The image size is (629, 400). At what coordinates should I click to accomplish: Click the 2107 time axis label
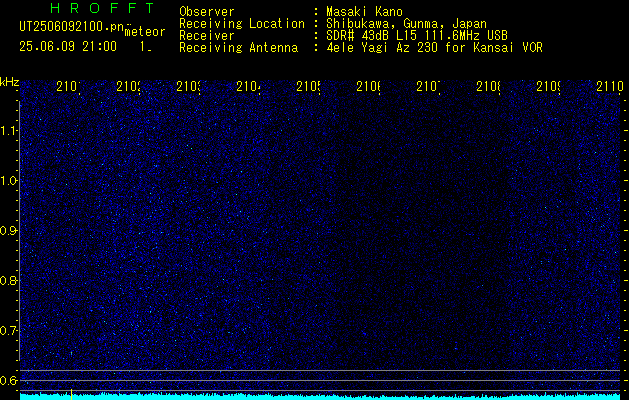click(x=428, y=87)
